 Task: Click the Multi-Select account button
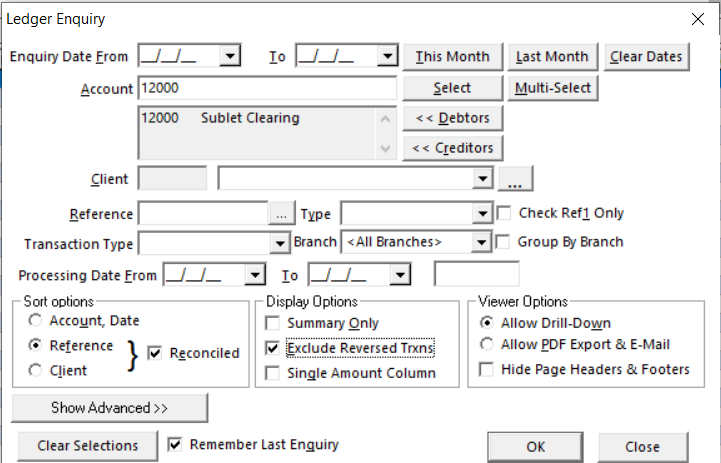553,88
